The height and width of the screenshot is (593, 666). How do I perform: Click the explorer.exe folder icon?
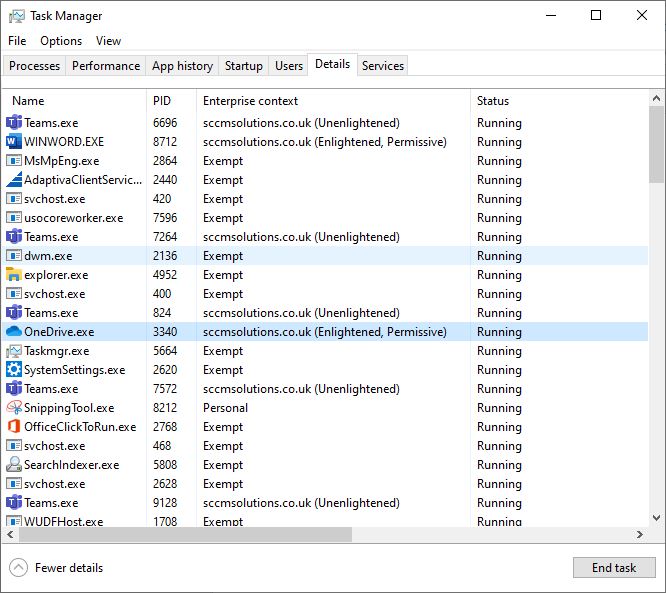(14, 275)
